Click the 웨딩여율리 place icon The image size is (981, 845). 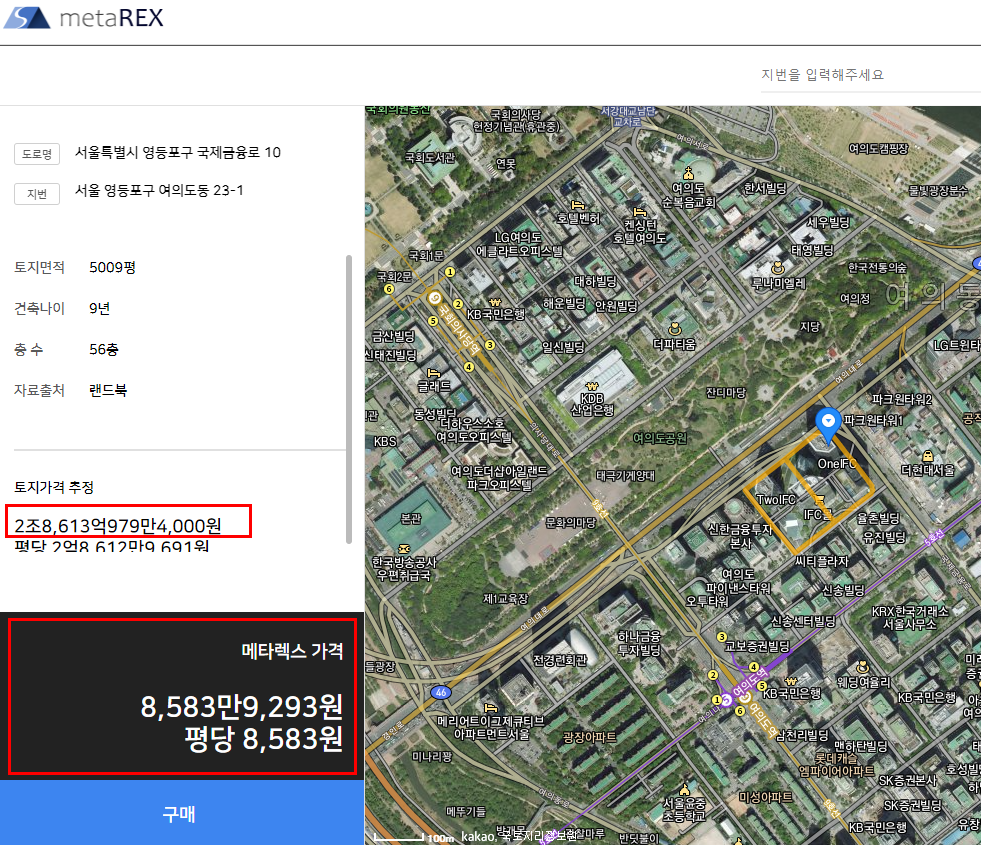tap(863, 667)
